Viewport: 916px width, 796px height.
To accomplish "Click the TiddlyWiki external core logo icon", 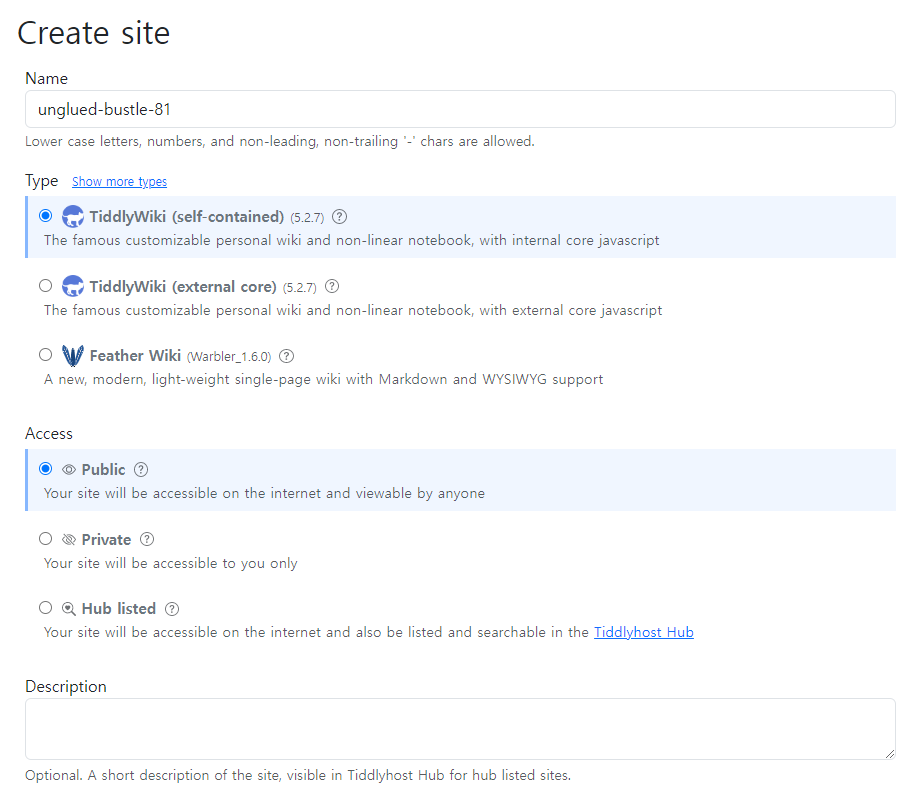I will point(73,286).
